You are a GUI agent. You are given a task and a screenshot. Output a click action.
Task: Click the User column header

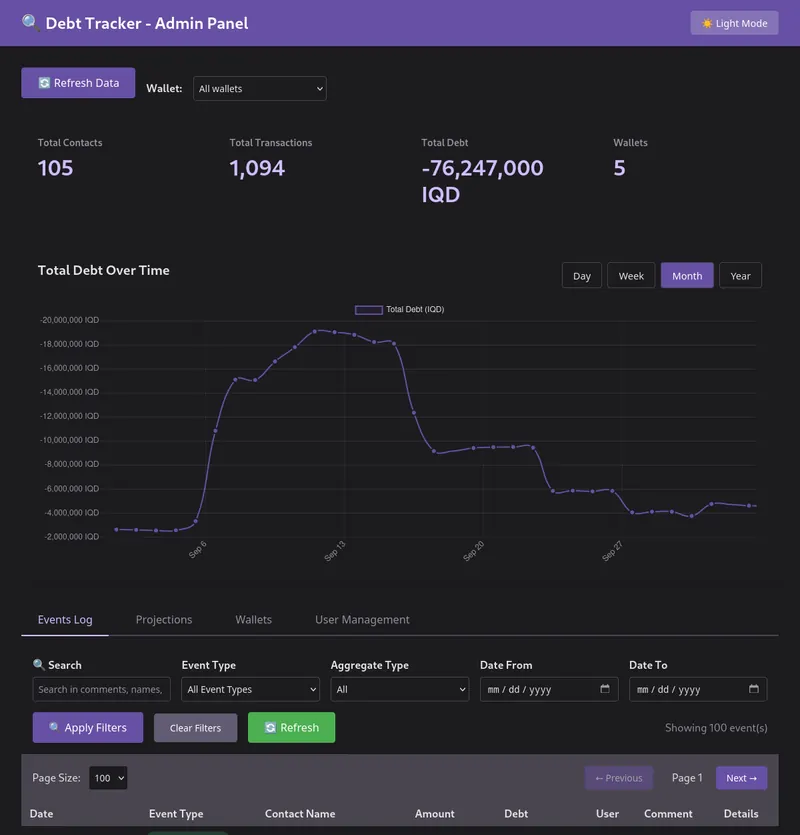click(x=607, y=814)
